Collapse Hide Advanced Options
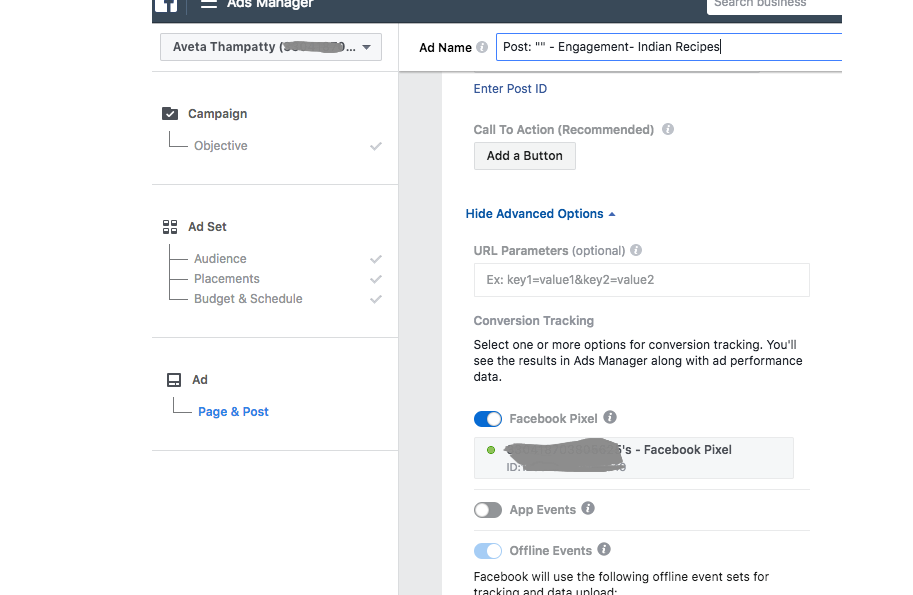 (x=540, y=214)
